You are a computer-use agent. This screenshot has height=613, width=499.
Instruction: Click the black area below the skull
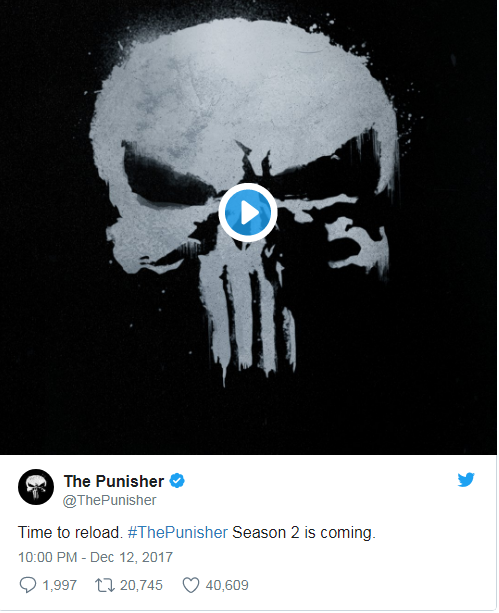[x=248, y=422]
